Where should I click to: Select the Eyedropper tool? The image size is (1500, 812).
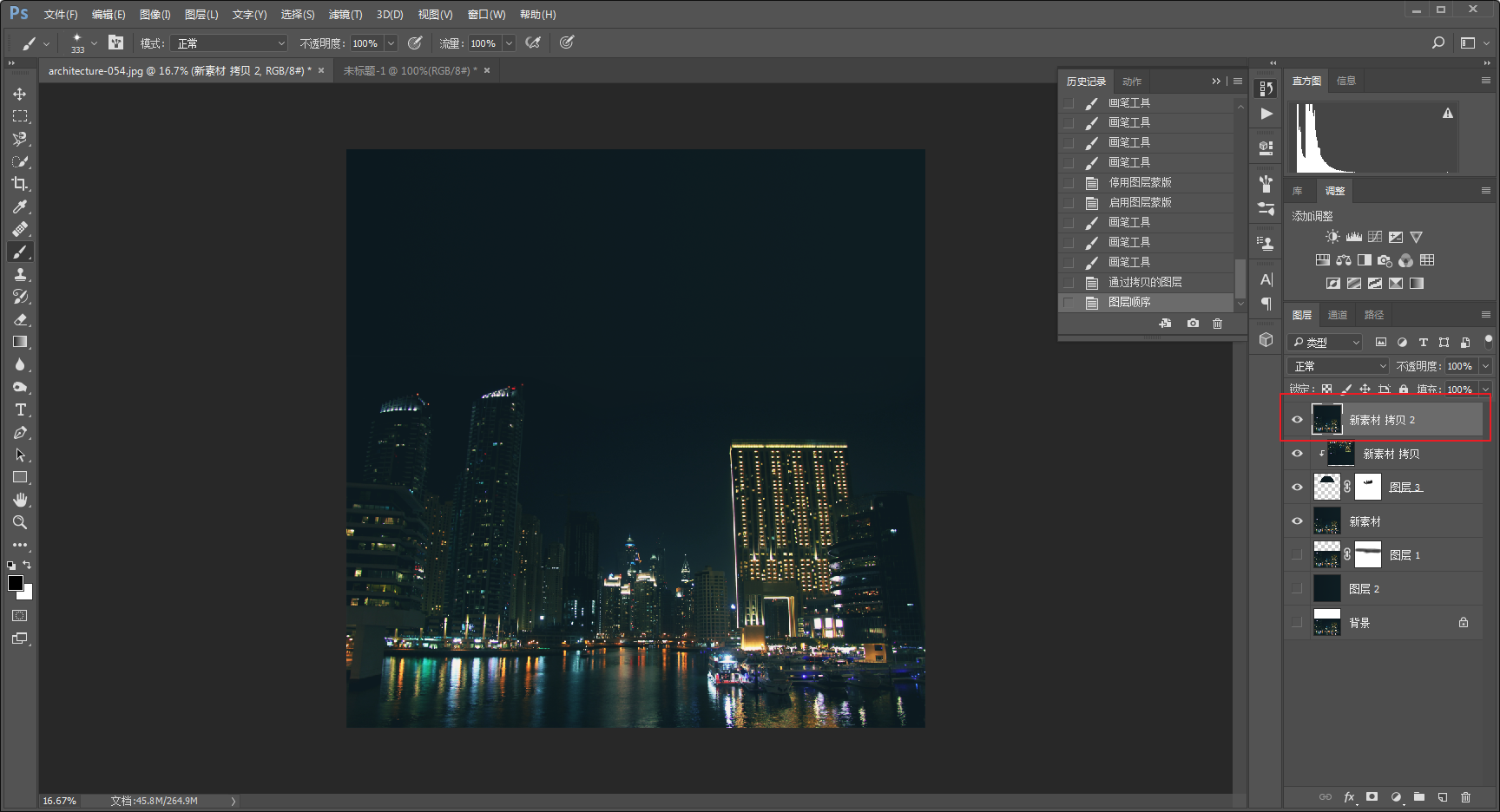(20, 206)
